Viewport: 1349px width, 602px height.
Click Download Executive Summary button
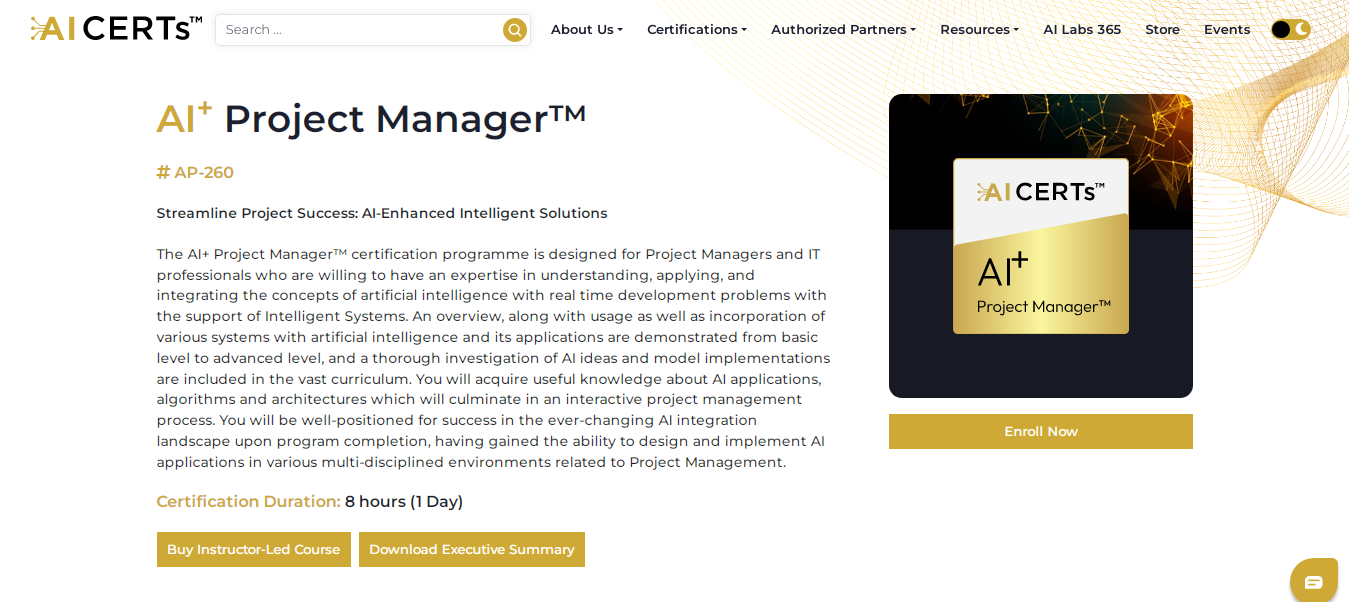pyautogui.click(x=472, y=549)
